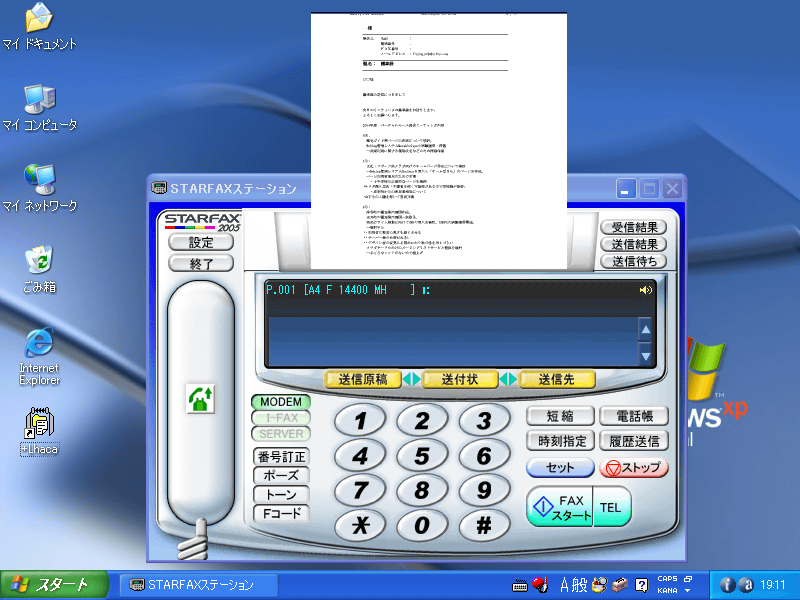The height and width of the screenshot is (600, 800).
Task: Click the blue セット button
Action: pyautogui.click(x=560, y=467)
